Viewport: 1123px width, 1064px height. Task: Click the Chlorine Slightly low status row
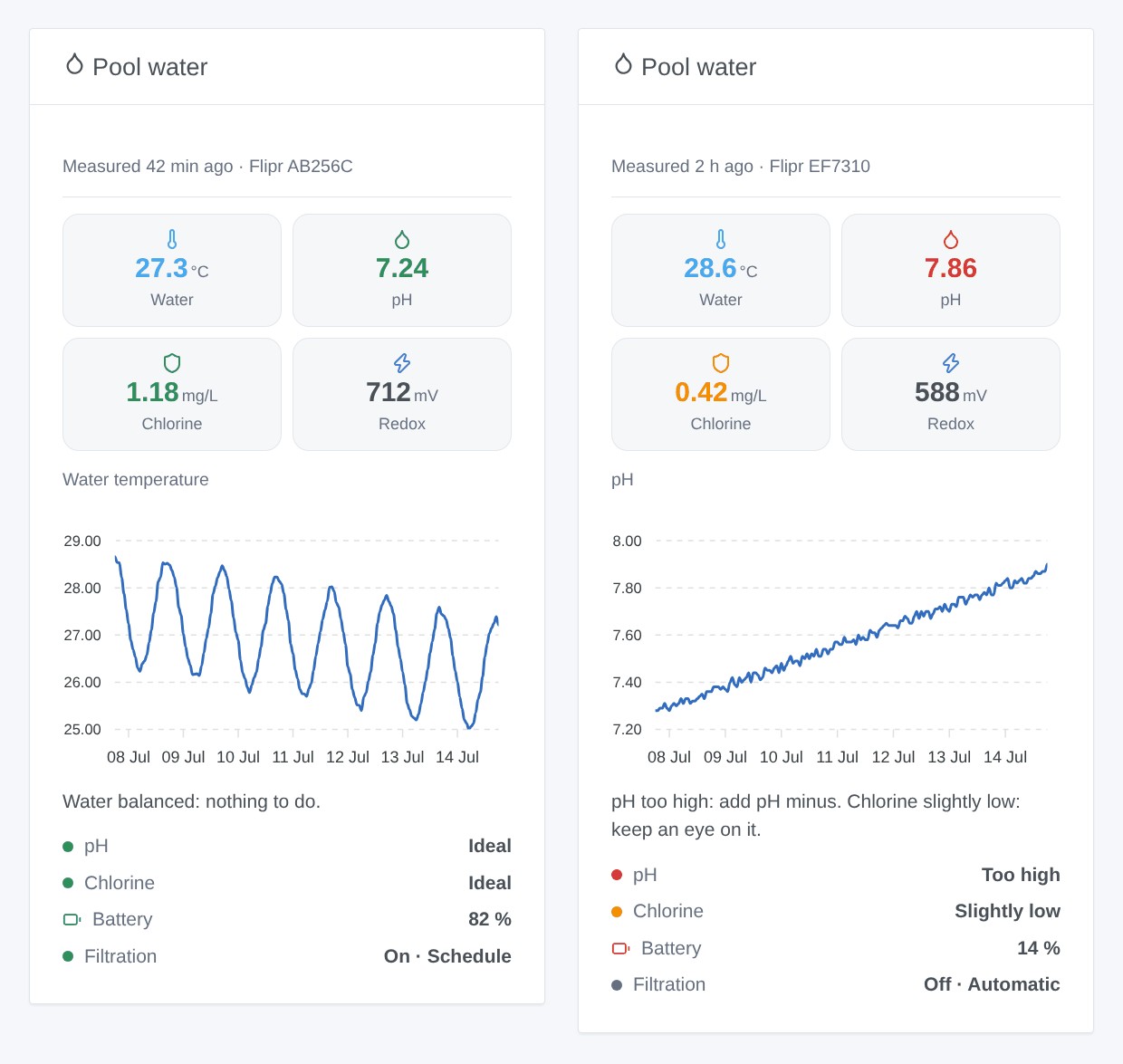click(836, 911)
